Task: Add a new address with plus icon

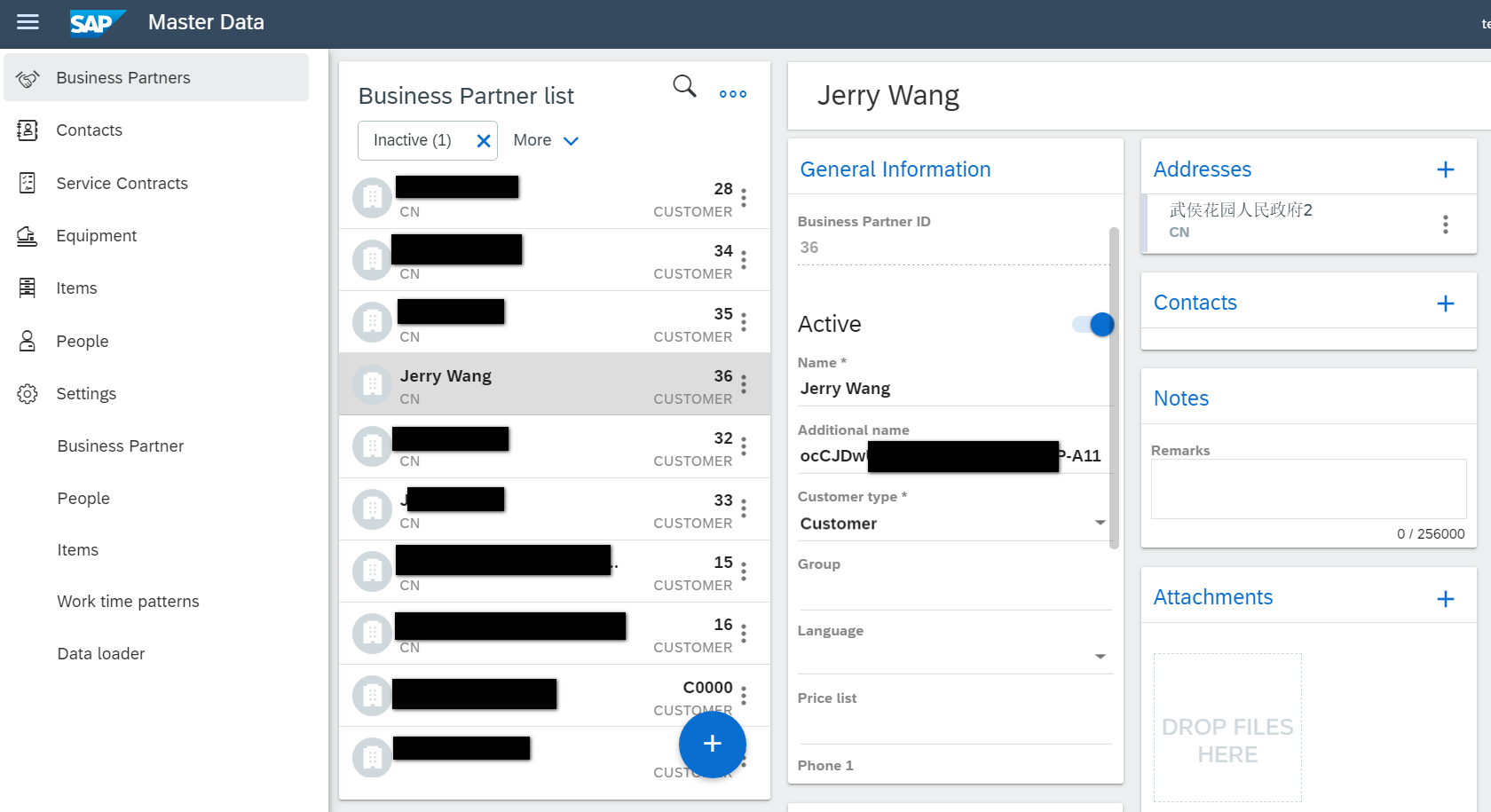Action: click(x=1445, y=169)
